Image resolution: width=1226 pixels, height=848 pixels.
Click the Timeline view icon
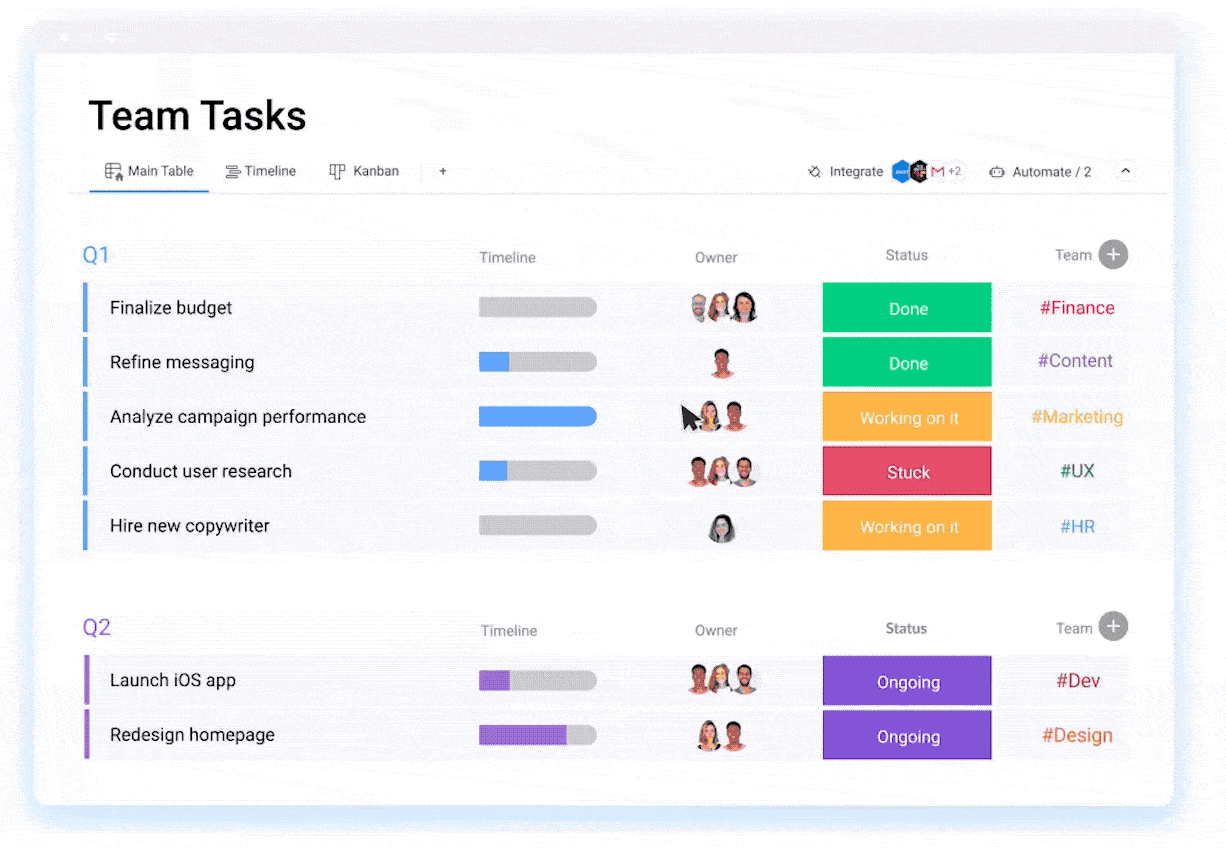(231, 171)
